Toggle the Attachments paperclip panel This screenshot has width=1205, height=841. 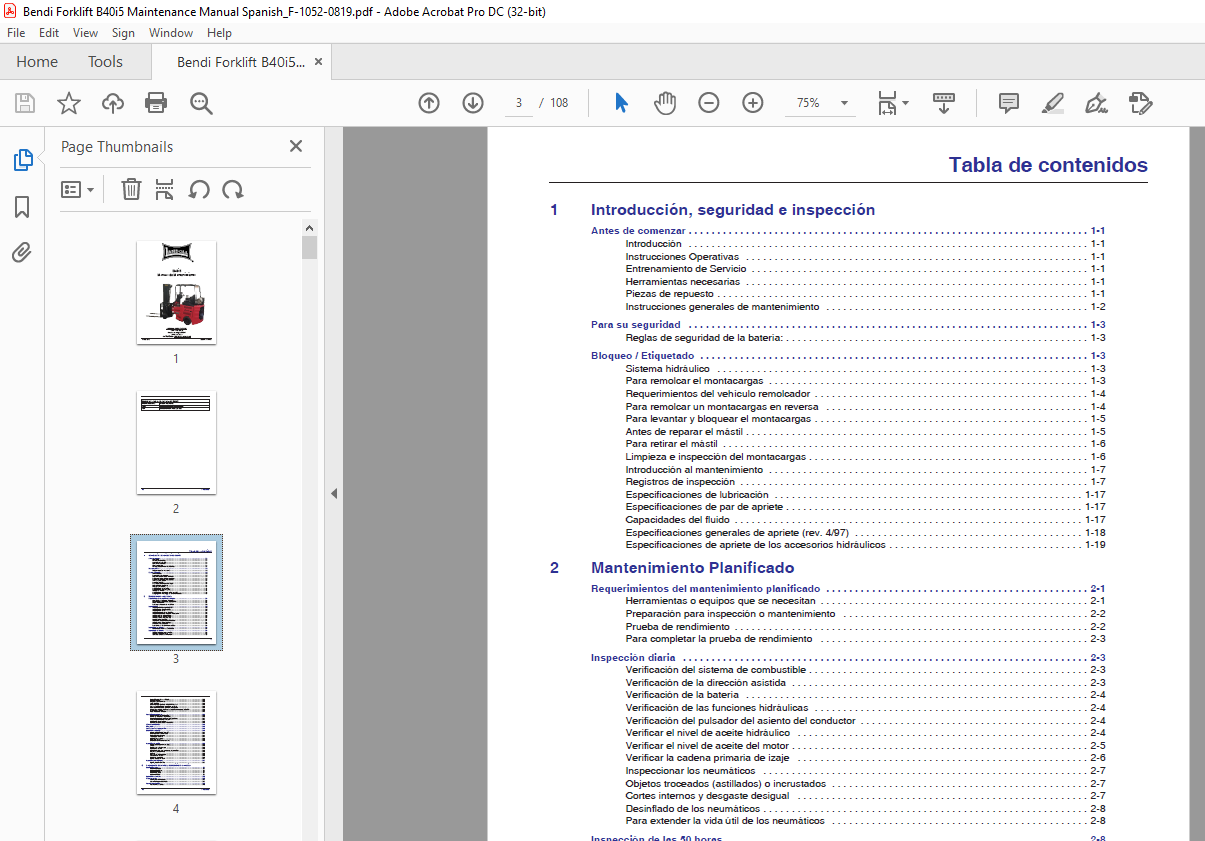point(22,252)
